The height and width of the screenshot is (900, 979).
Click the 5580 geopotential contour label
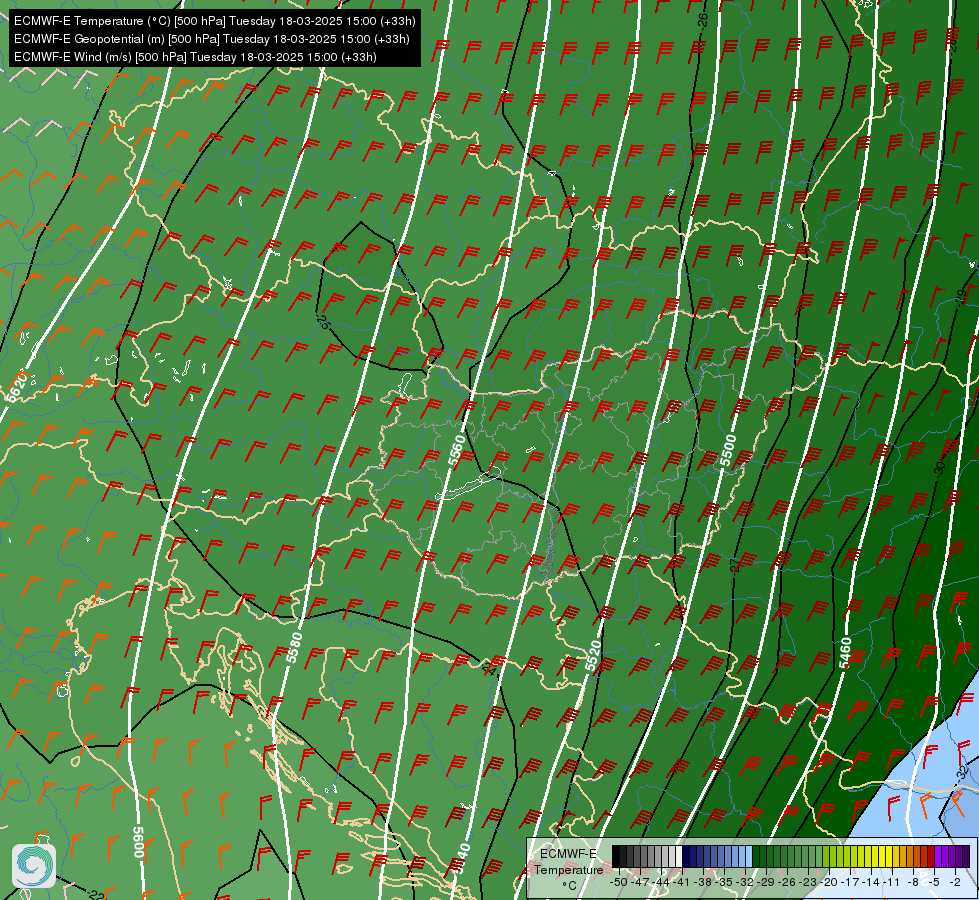(x=294, y=648)
